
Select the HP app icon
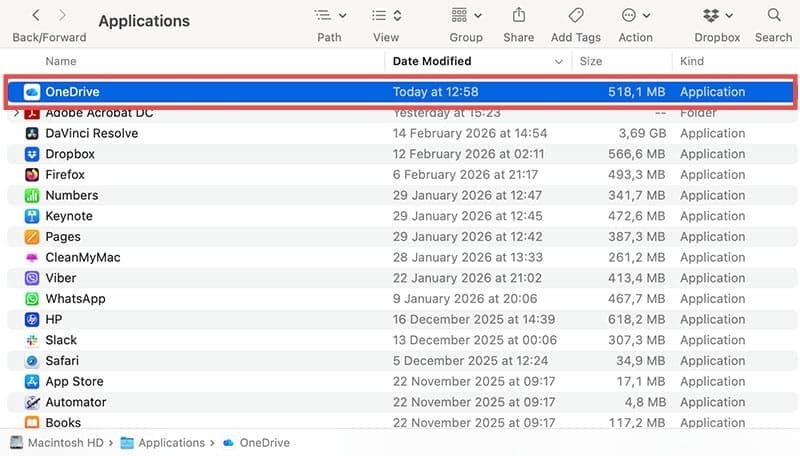pyautogui.click(x=32, y=319)
